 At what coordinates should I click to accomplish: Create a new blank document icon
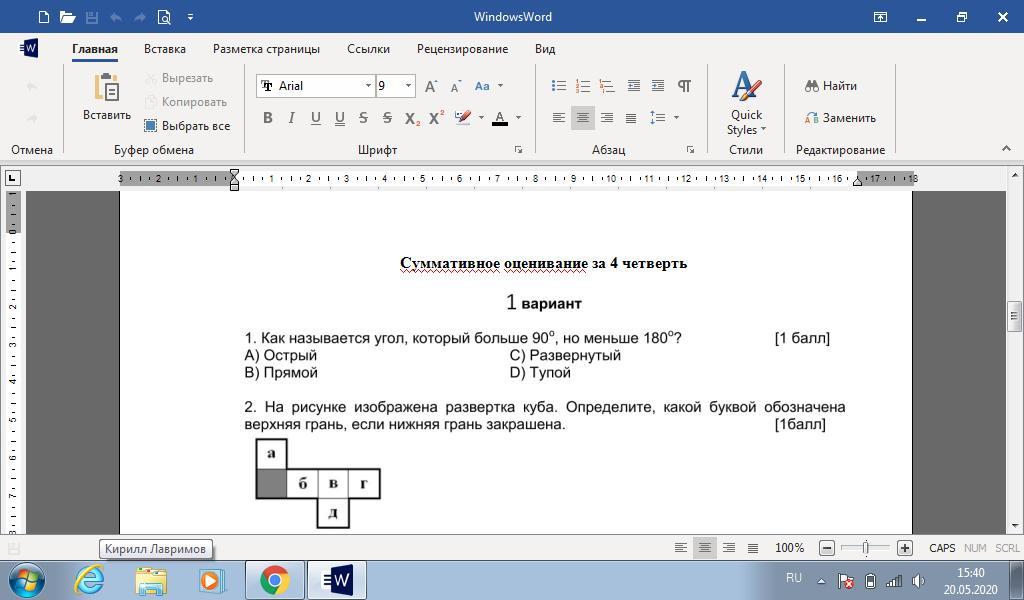(x=44, y=17)
